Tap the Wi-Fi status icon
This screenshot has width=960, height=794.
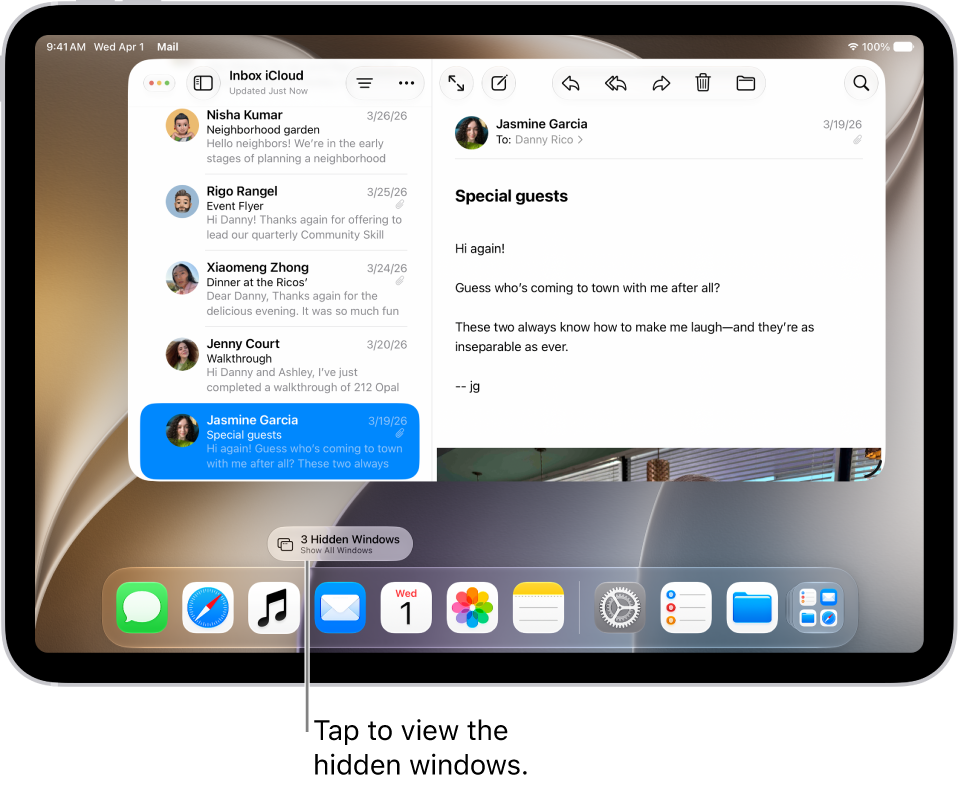[x=853, y=47]
